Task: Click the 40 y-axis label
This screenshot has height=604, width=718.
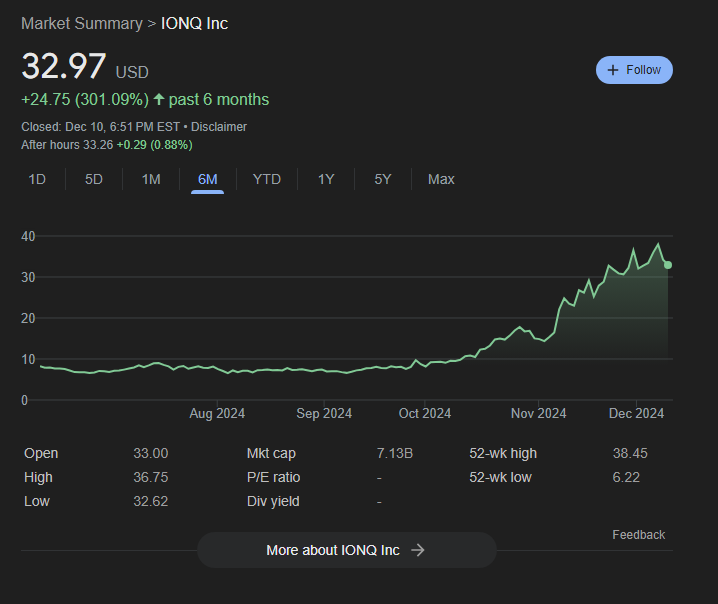Action: [x=28, y=236]
